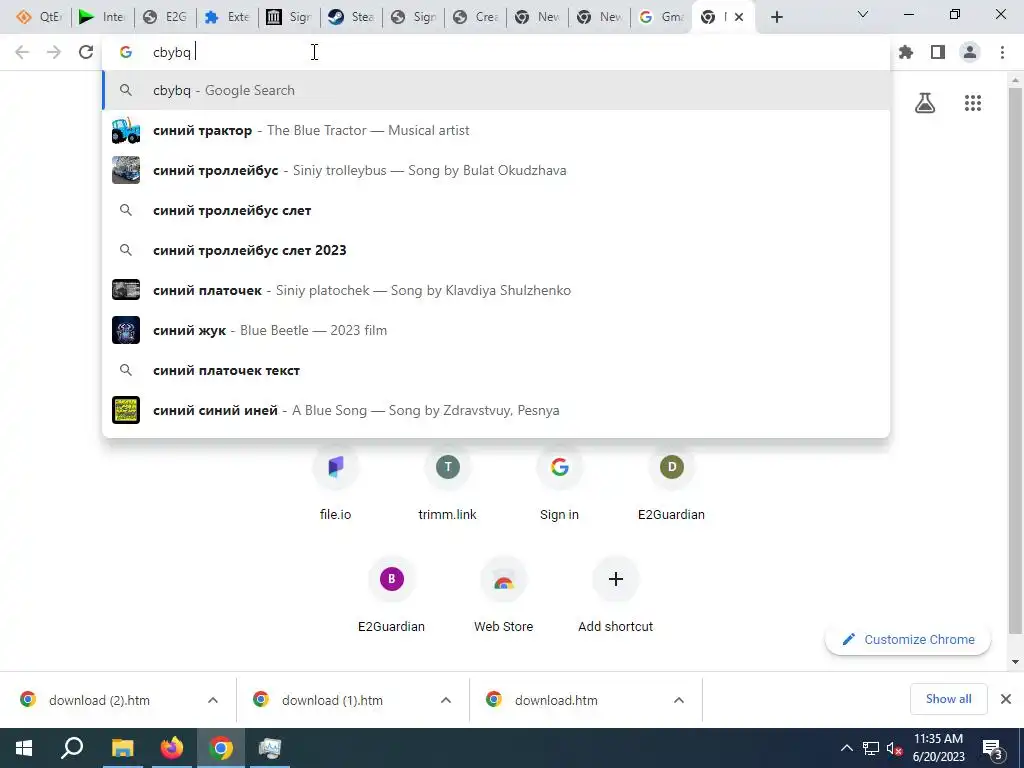Close the active tab

tap(739, 17)
